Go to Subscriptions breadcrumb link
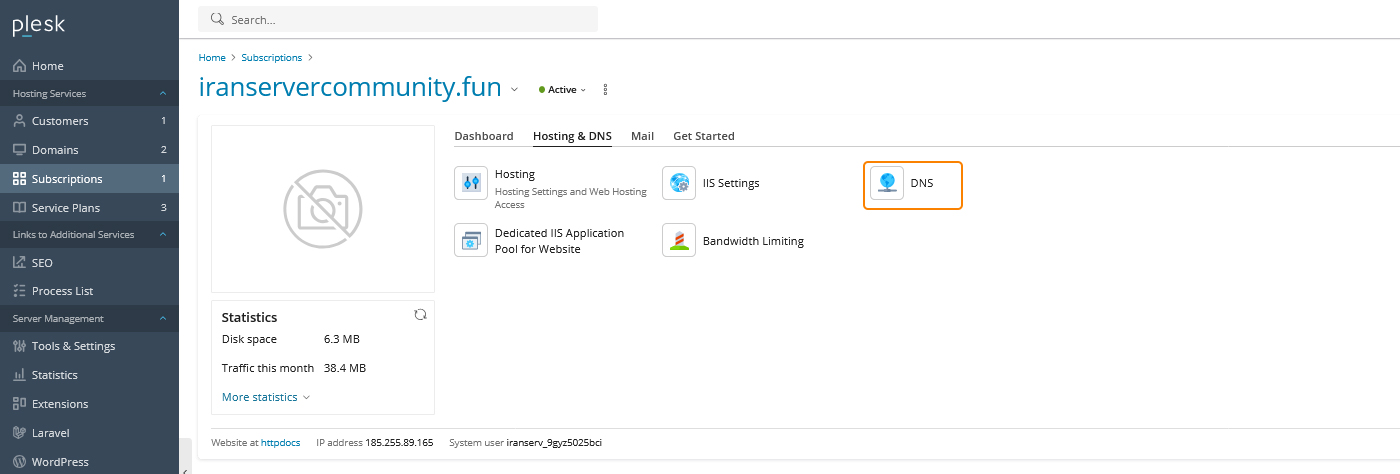This screenshot has height=474, width=1400. coord(271,58)
